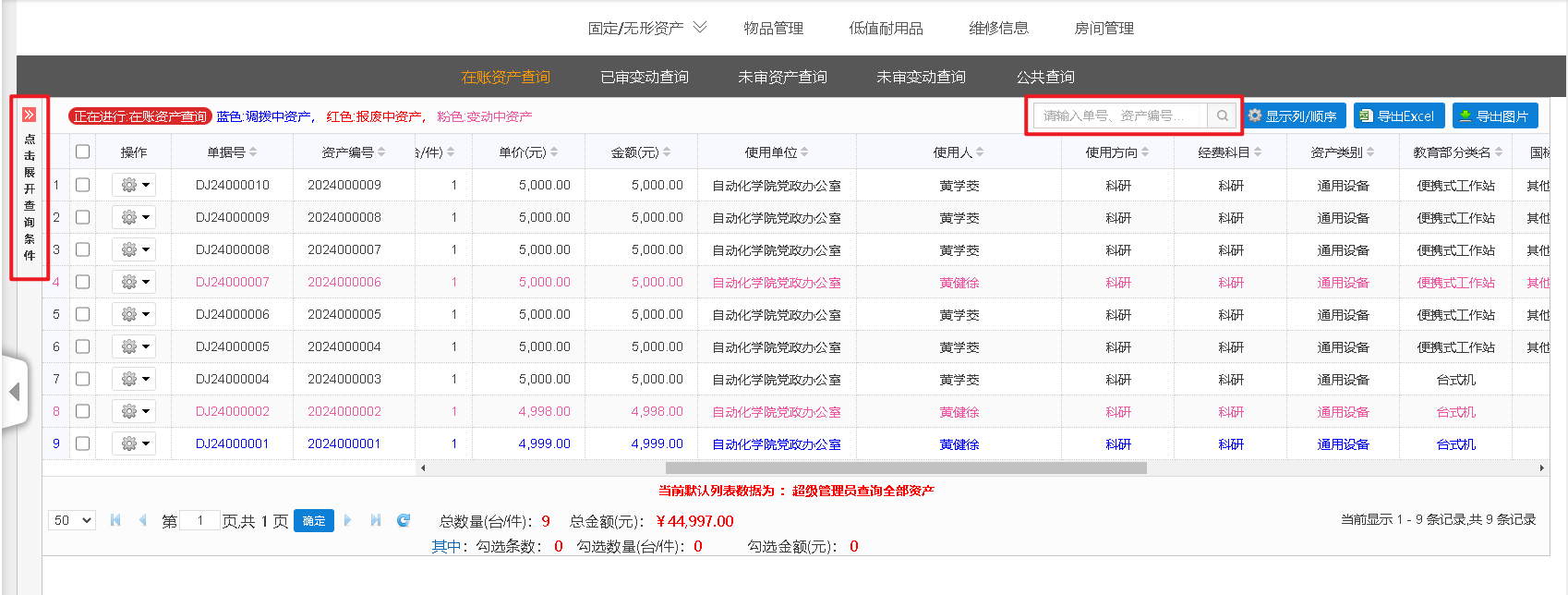Open the 公共查询 tab
The width and height of the screenshot is (1568, 595).
(1044, 77)
